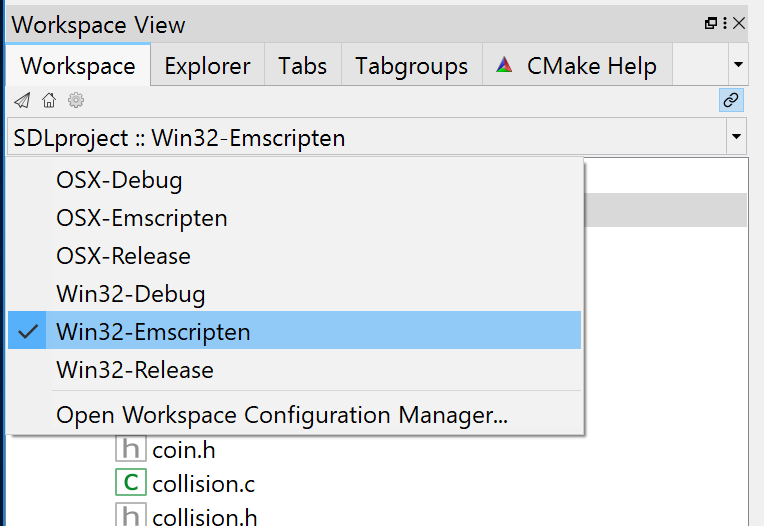
Task: Select collision.h in the file tree
Action: 205,515
